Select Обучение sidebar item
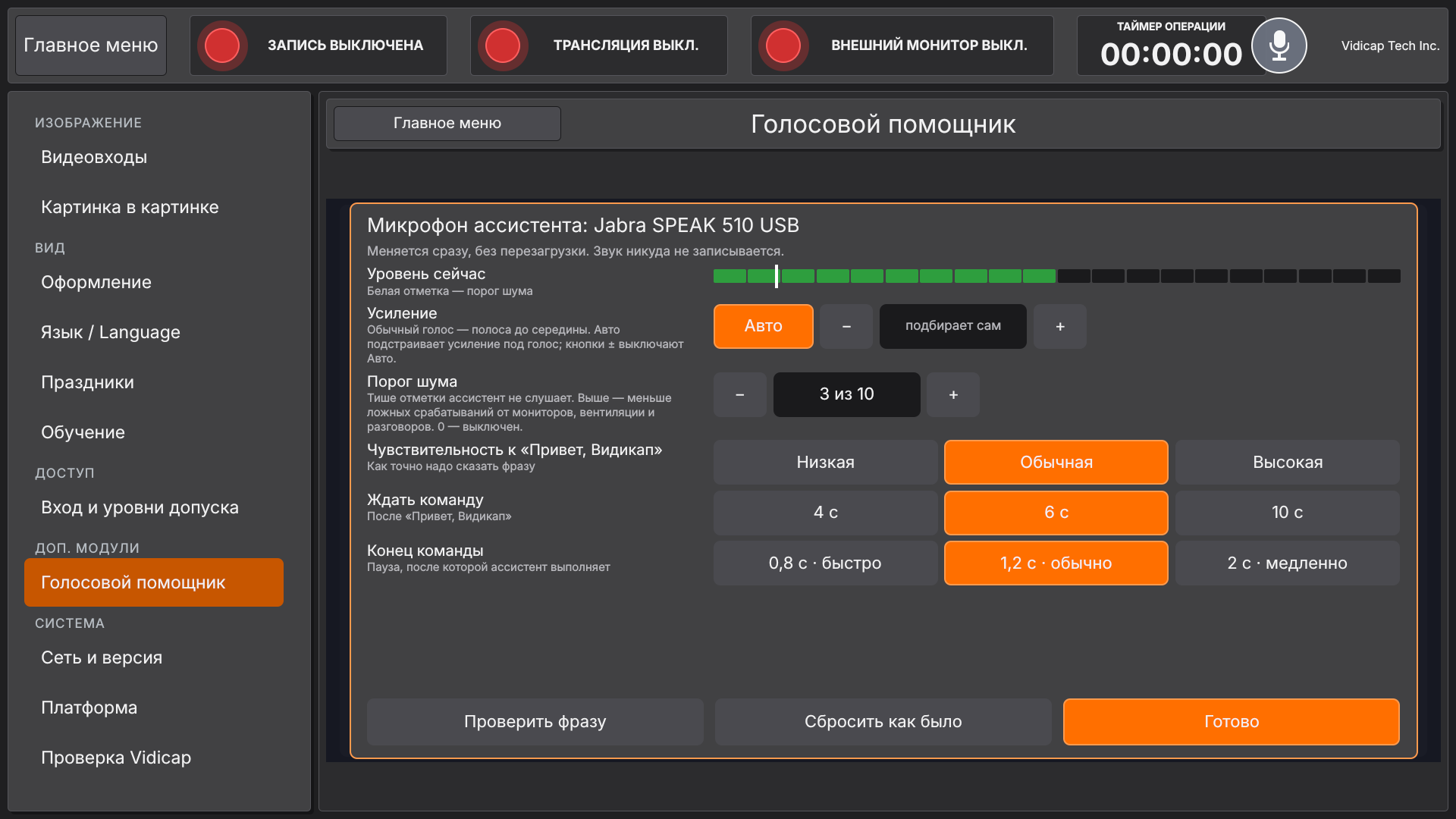 (x=154, y=432)
